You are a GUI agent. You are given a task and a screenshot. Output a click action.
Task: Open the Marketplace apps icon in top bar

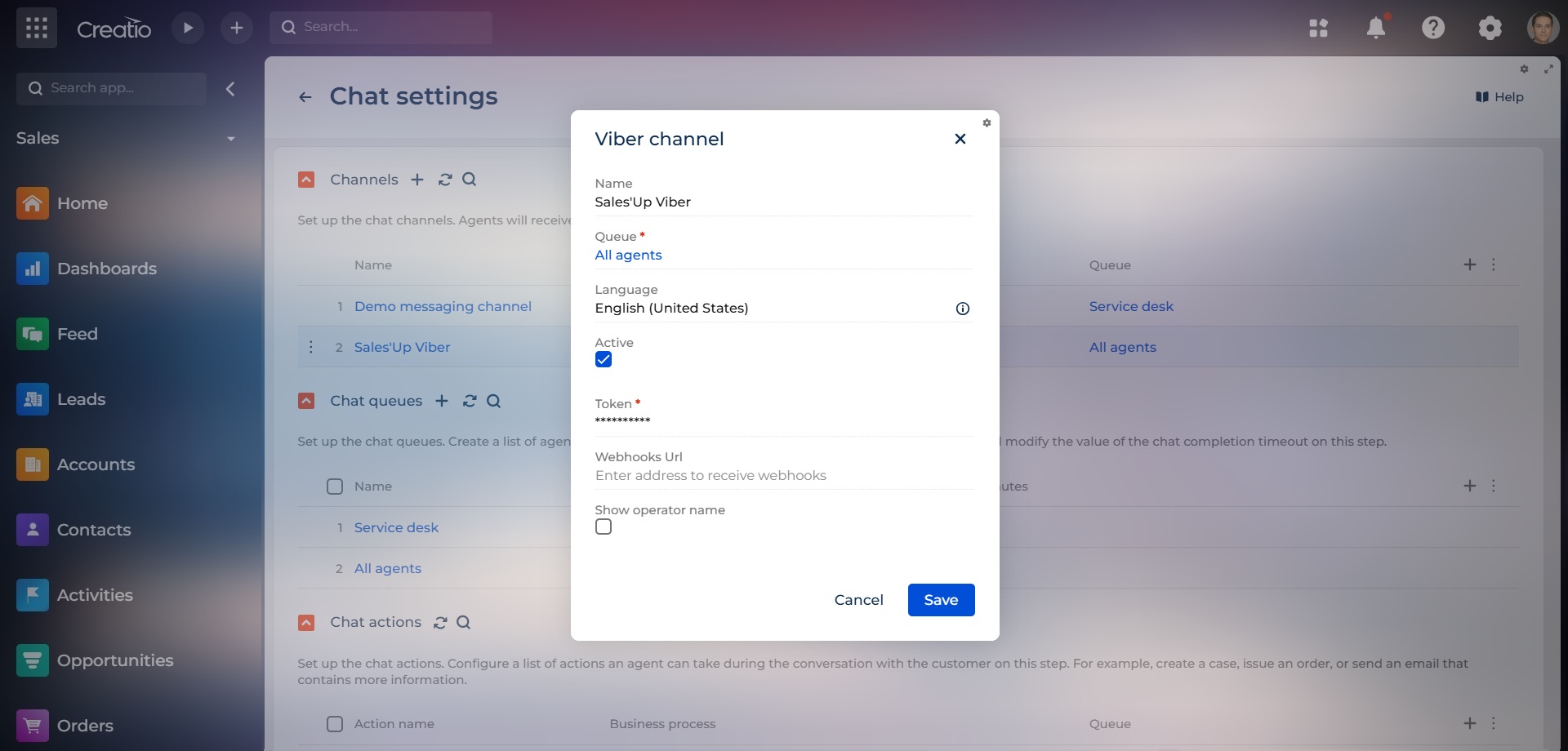pos(1318,28)
